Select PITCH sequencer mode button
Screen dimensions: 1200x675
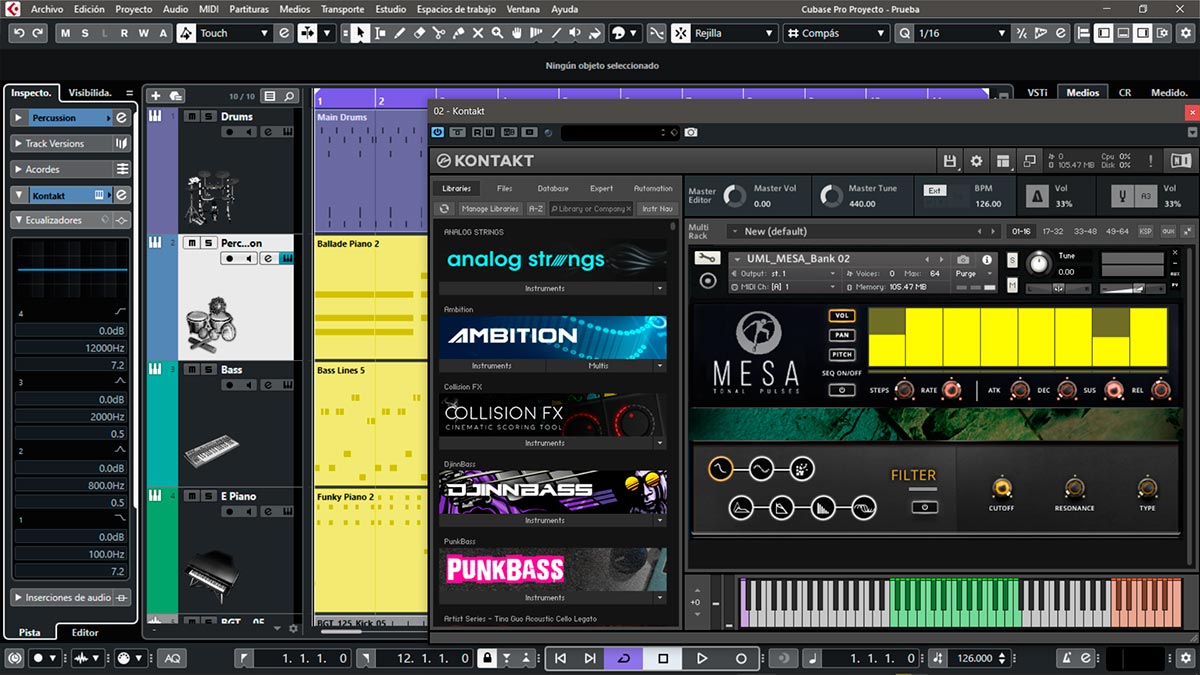(x=841, y=354)
